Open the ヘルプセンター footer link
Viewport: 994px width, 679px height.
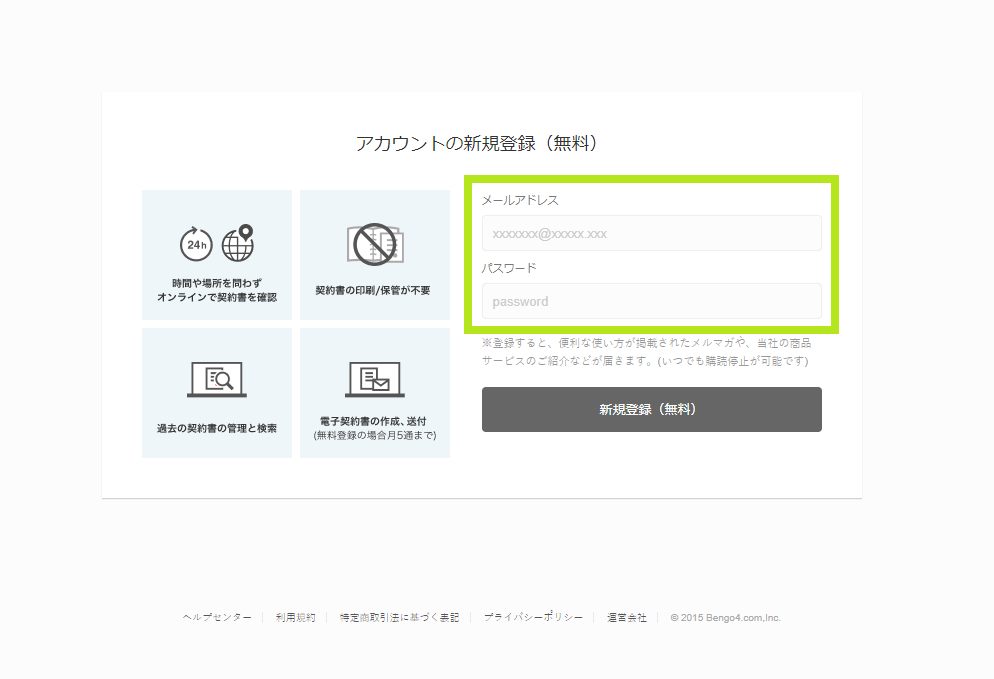(x=217, y=618)
